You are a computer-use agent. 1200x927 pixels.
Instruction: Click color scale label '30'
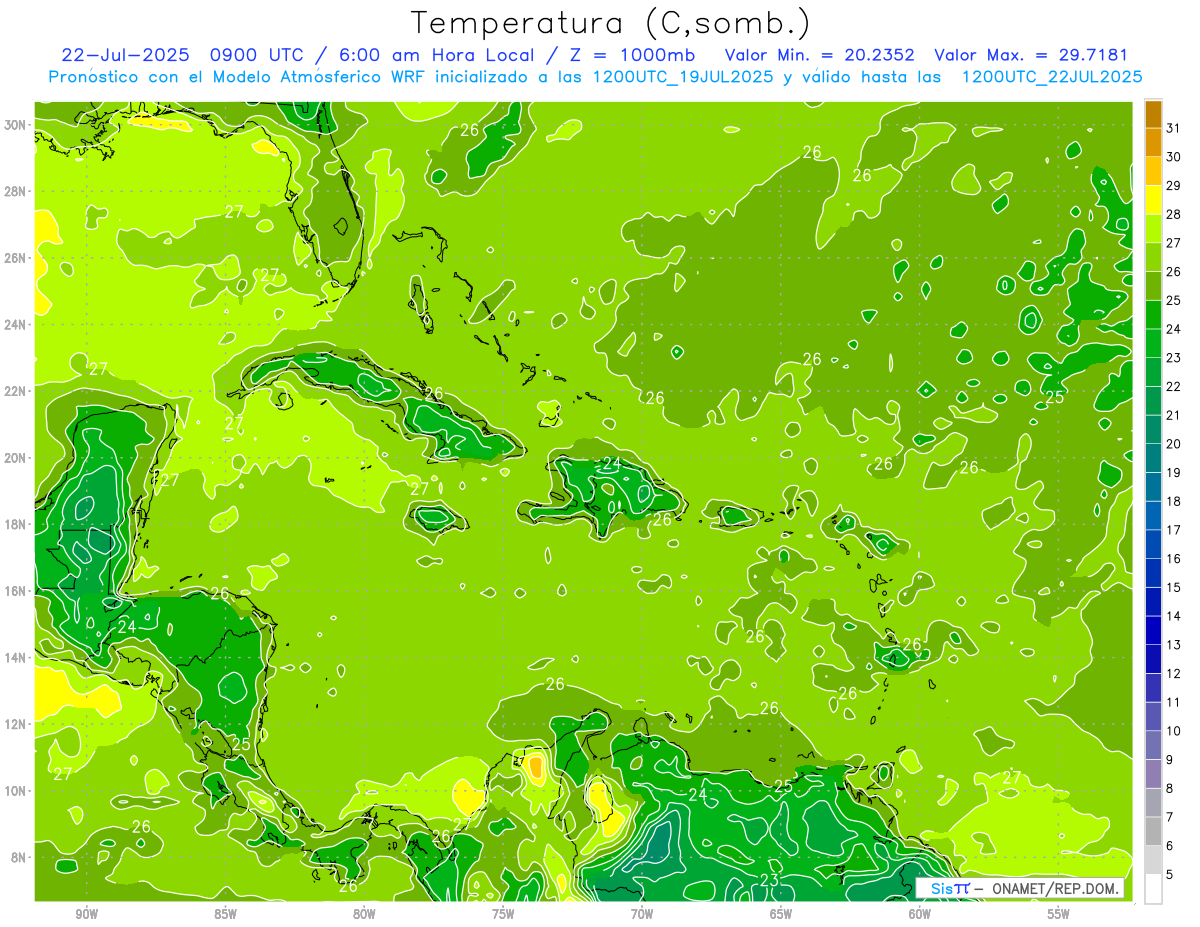[1174, 157]
